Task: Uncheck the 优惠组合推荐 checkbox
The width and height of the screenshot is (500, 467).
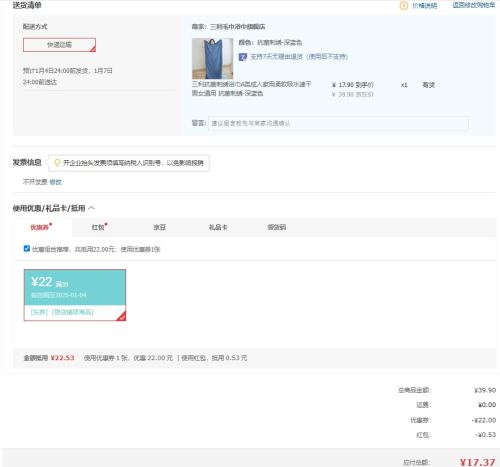Action: coord(27,249)
